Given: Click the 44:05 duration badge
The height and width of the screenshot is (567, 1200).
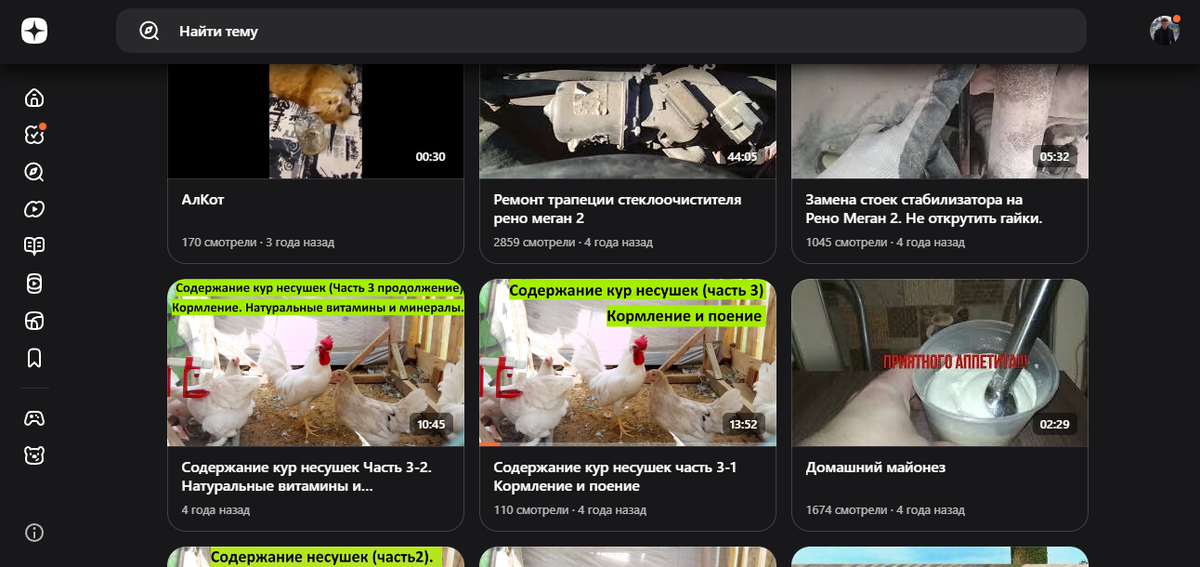Looking at the screenshot, I should click(x=742, y=157).
